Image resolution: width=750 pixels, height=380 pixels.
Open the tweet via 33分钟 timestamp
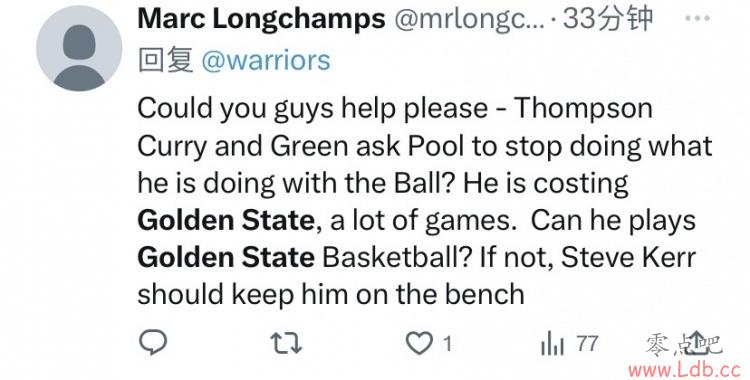click(x=607, y=19)
